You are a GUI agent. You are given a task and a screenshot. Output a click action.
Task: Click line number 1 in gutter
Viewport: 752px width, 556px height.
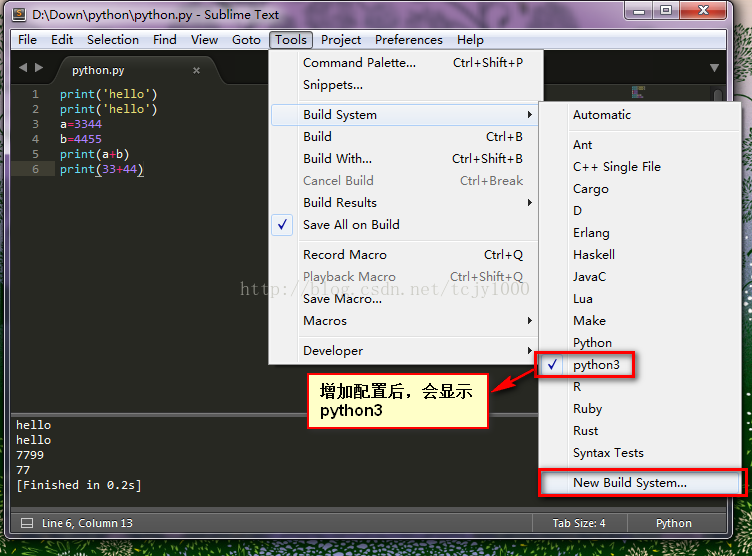coord(35,94)
